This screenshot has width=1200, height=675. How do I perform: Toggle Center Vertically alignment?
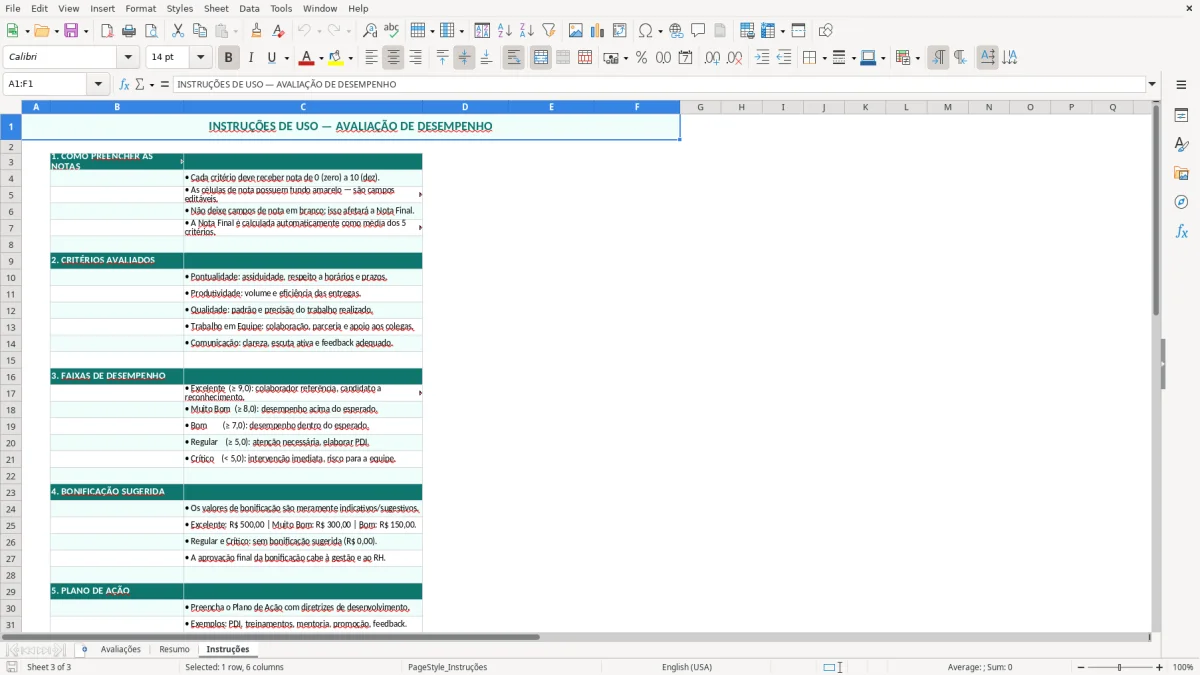point(464,58)
